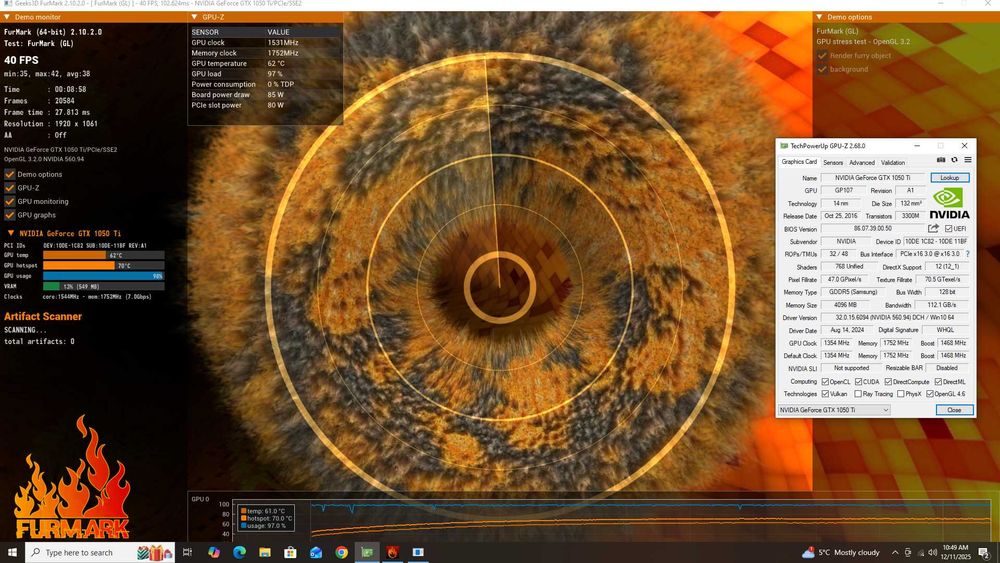Click the GPU-Z screenshot camera icon
The width and height of the screenshot is (1000, 563).
click(x=941, y=160)
